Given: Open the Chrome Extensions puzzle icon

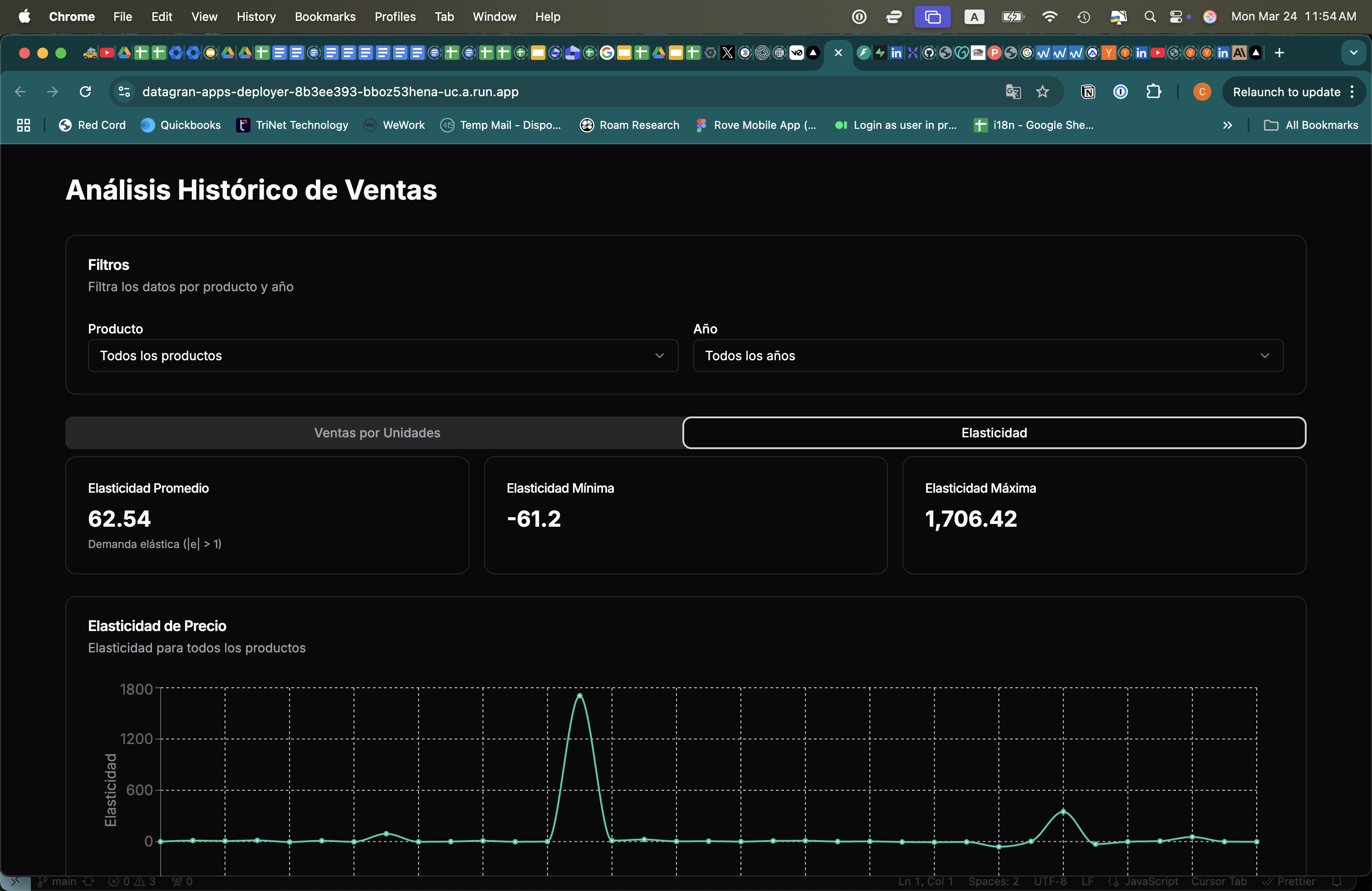Looking at the screenshot, I should coord(1153,92).
